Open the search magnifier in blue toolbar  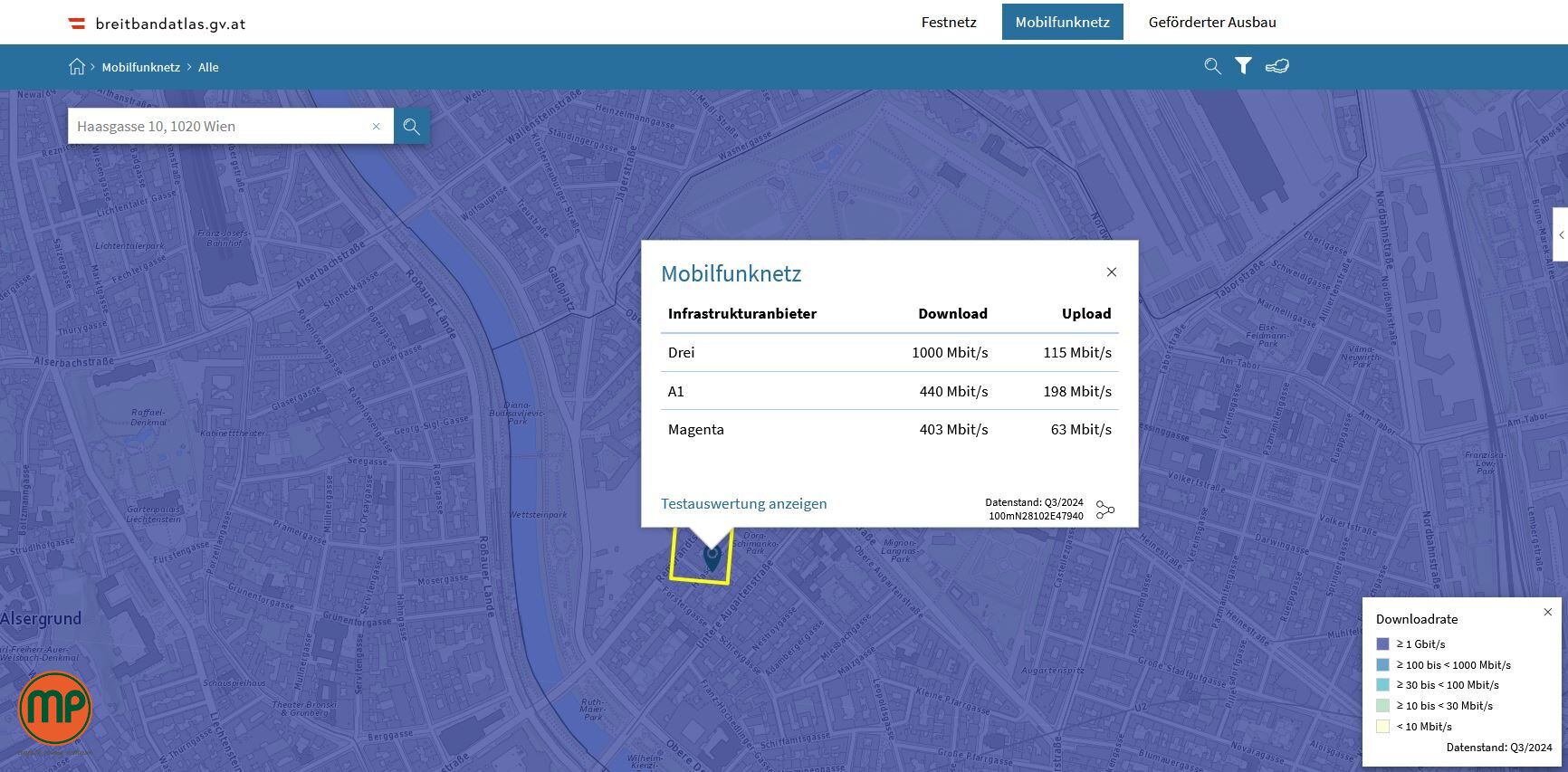pos(1212,66)
